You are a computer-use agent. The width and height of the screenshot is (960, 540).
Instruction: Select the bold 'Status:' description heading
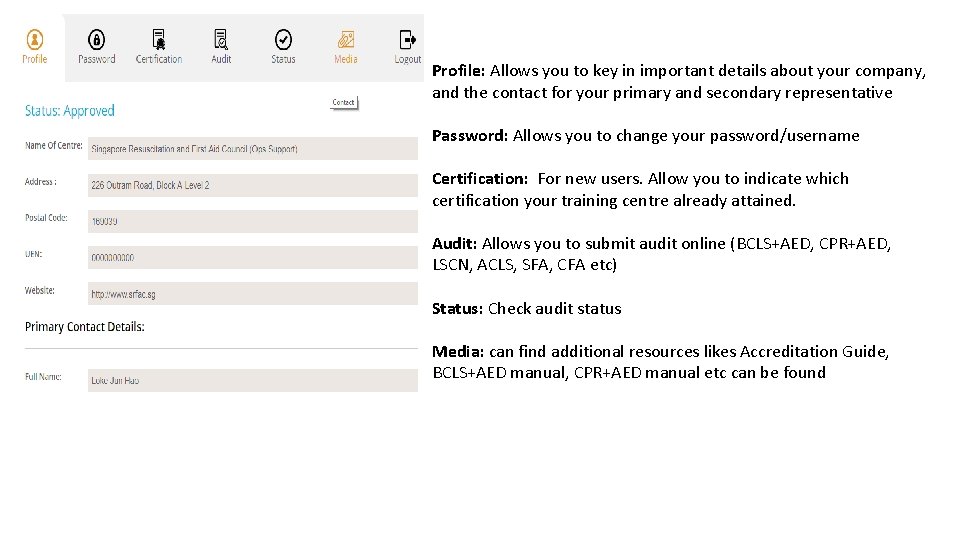coord(457,309)
